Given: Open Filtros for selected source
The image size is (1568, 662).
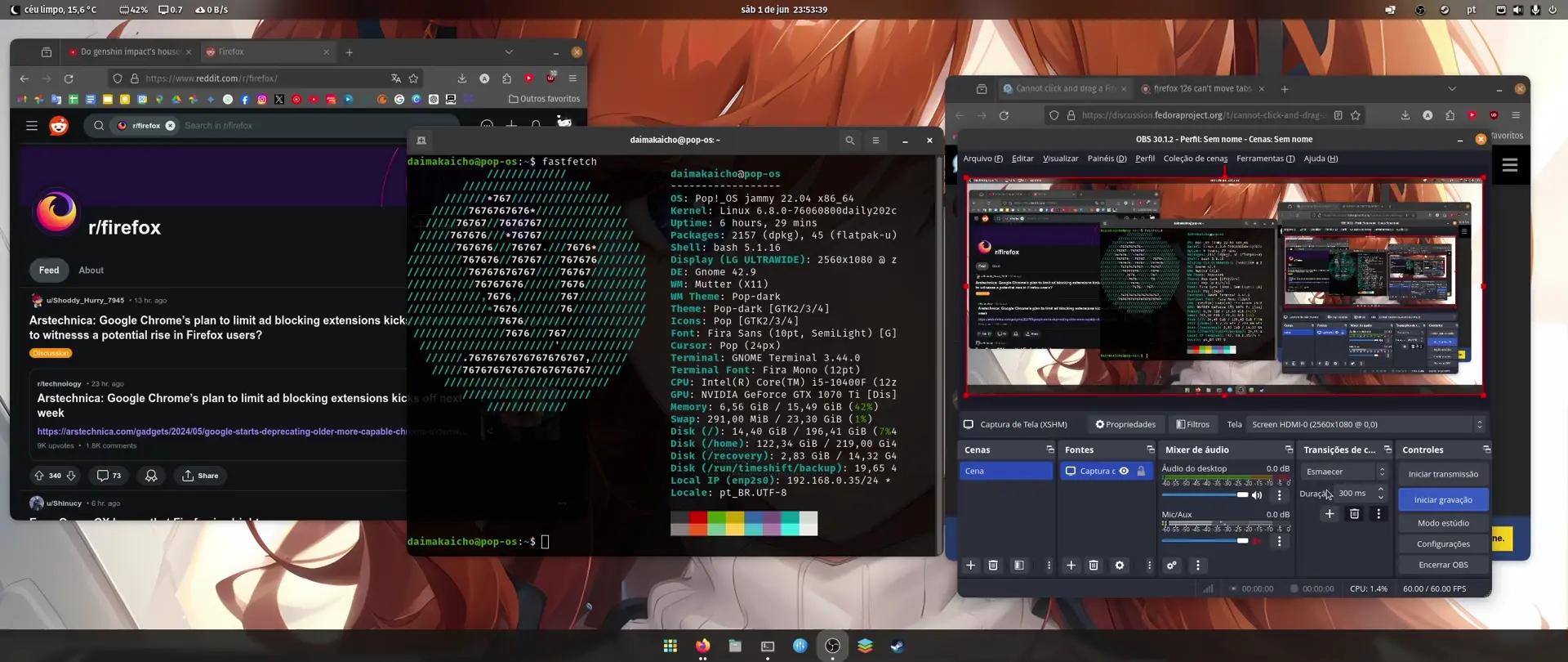Looking at the screenshot, I should pyautogui.click(x=1192, y=424).
